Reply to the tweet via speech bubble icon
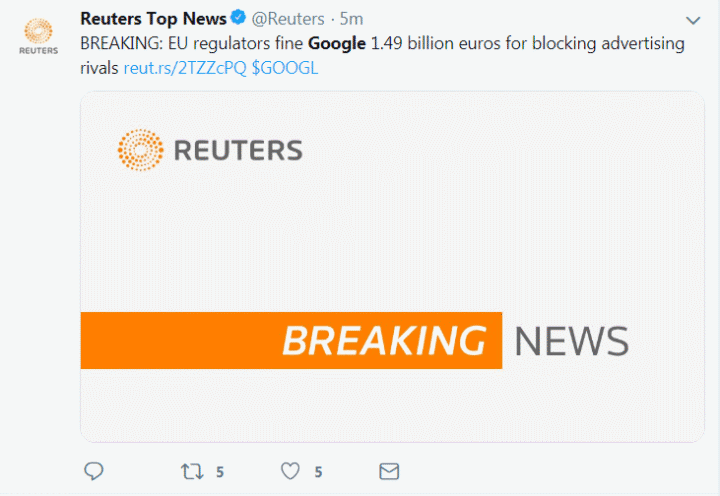The height and width of the screenshot is (496, 720). click(94, 471)
